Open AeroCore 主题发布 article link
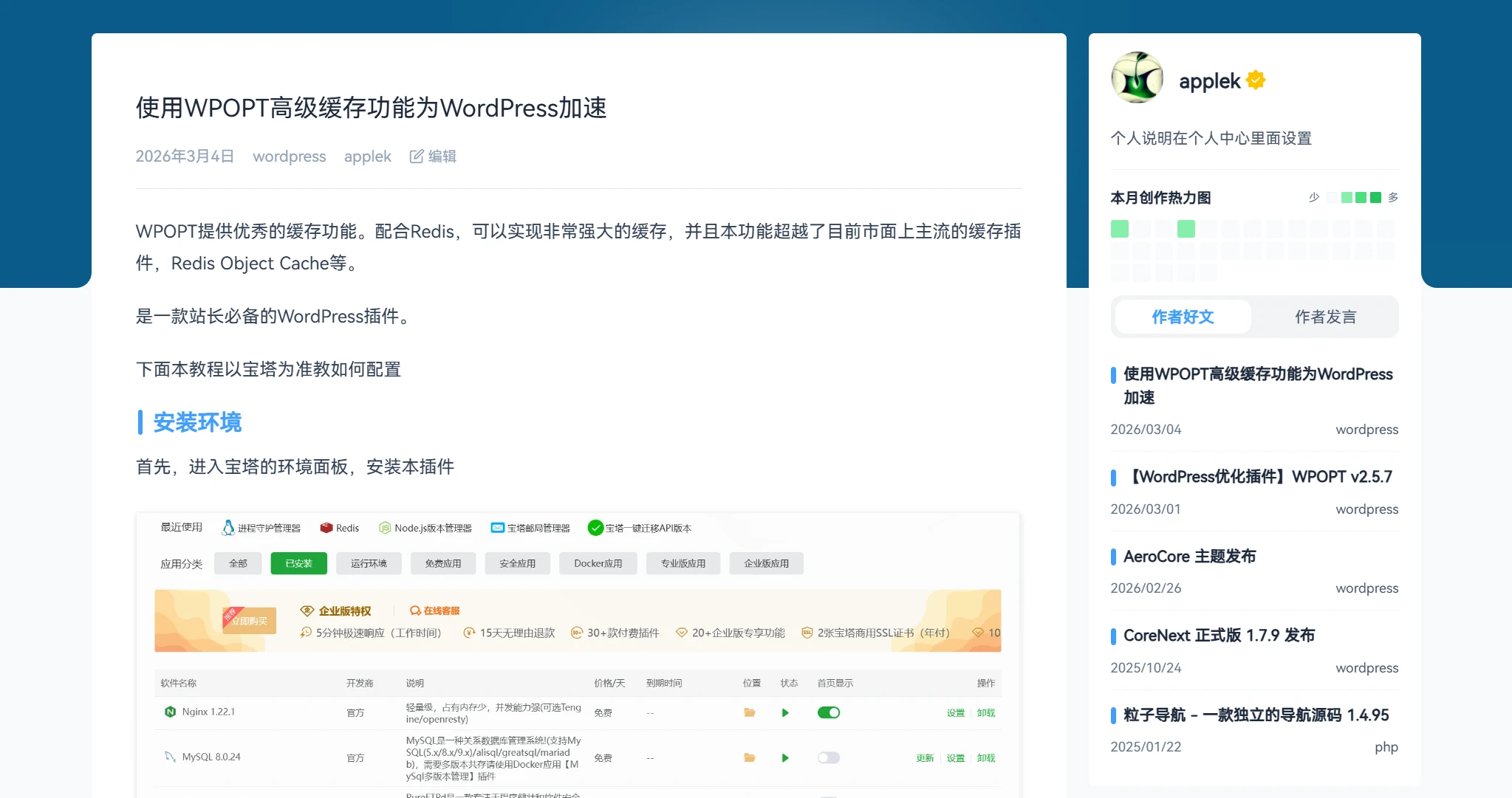Viewport: 1512px width, 798px height. point(1189,556)
